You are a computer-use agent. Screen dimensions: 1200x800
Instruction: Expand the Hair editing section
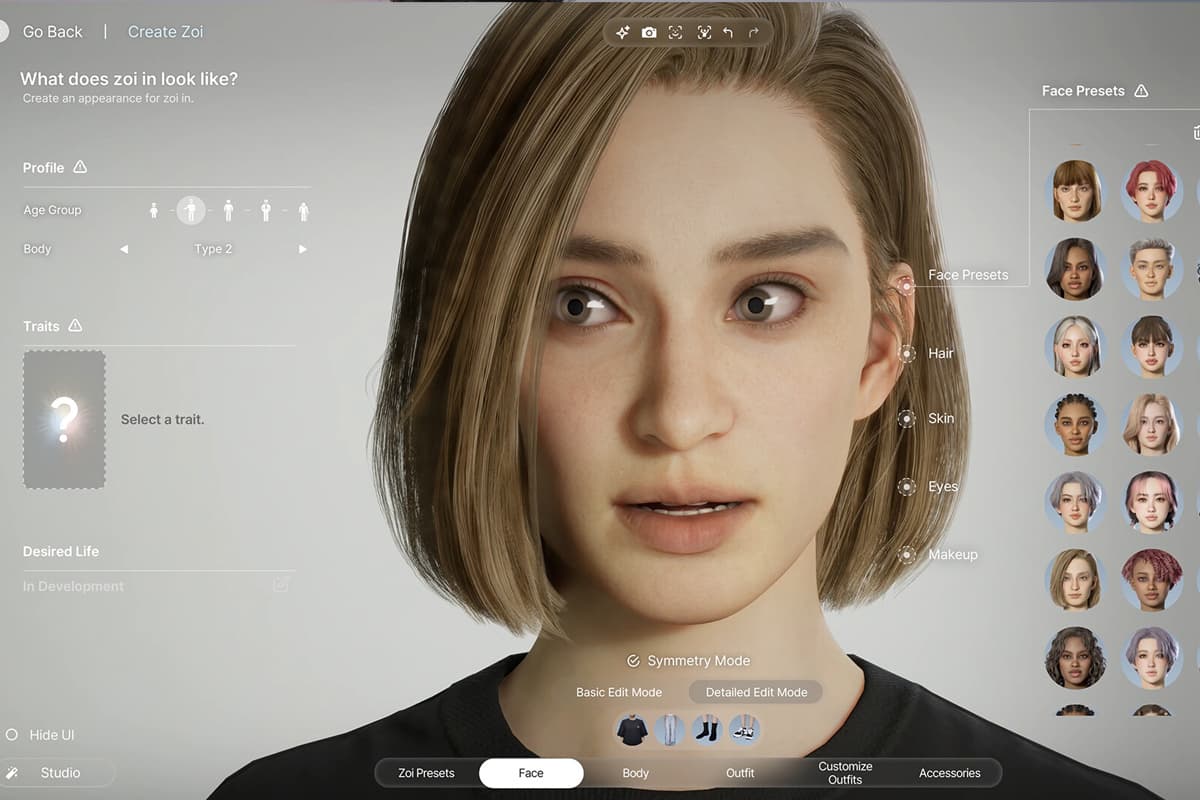(x=908, y=353)
